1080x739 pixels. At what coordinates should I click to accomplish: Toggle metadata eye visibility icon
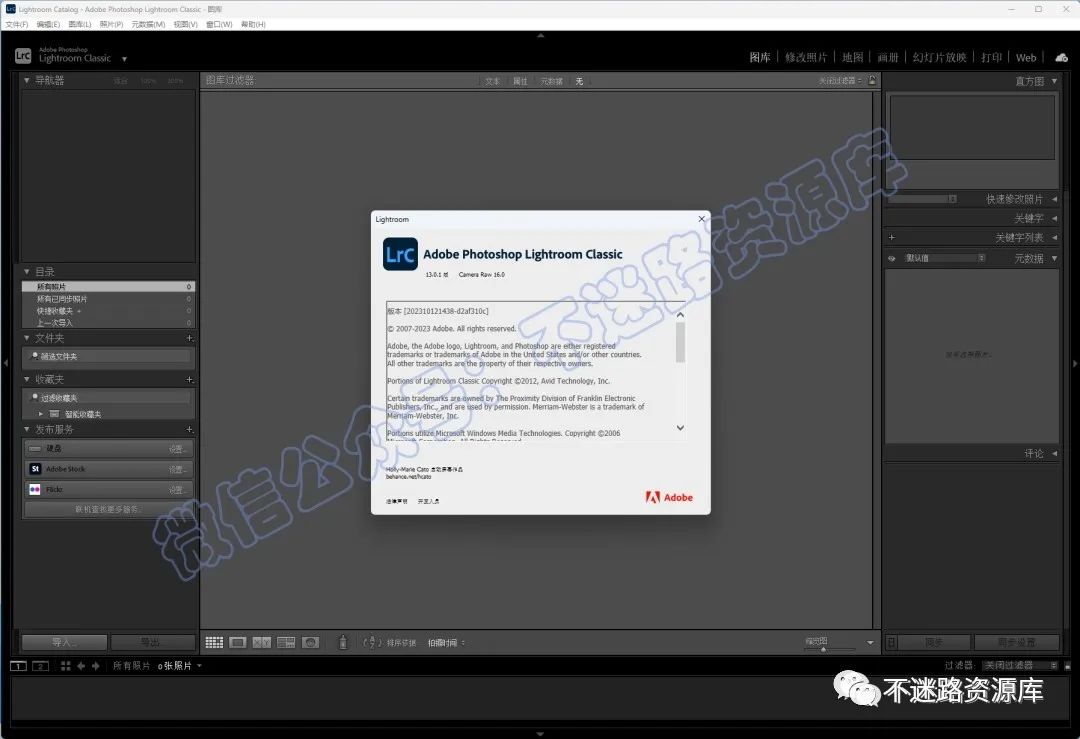891,258
